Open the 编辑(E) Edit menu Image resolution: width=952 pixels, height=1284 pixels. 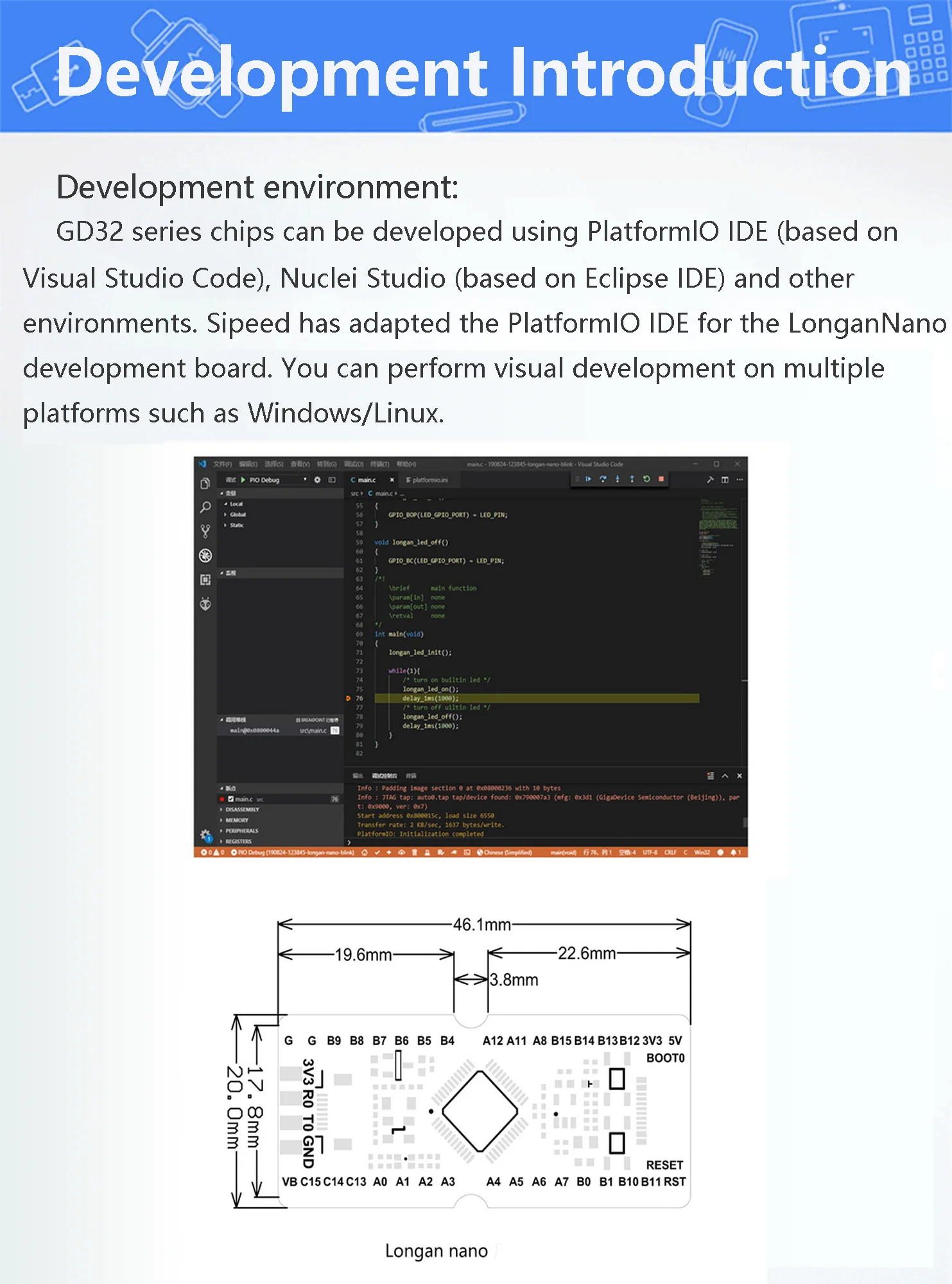click(x=248, y=464)
